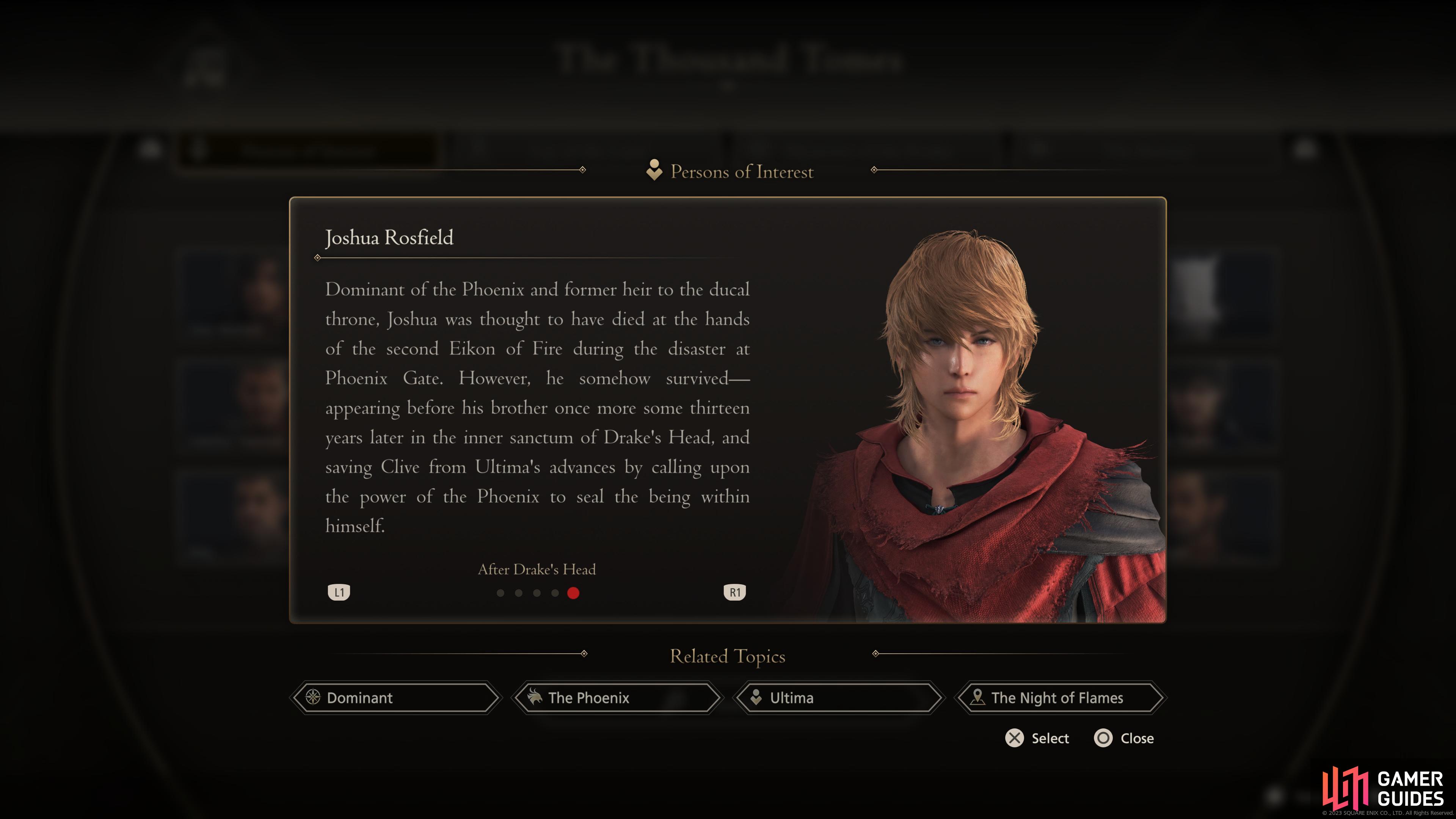Screen dimensions: 1456x819
Task: Open the Dominant related topic
Action: pos(395,698)
